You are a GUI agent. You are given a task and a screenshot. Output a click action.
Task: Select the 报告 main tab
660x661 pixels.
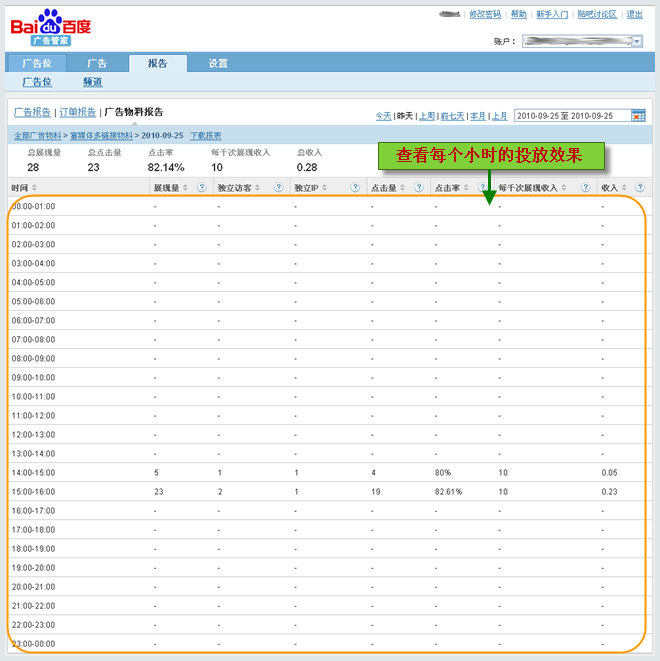[158, 63]
